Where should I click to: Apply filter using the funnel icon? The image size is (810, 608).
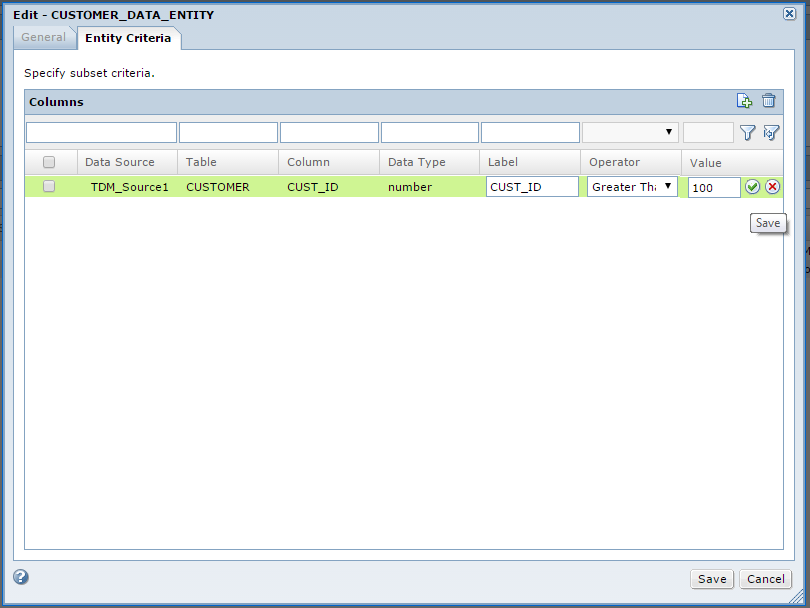point(747,133)
